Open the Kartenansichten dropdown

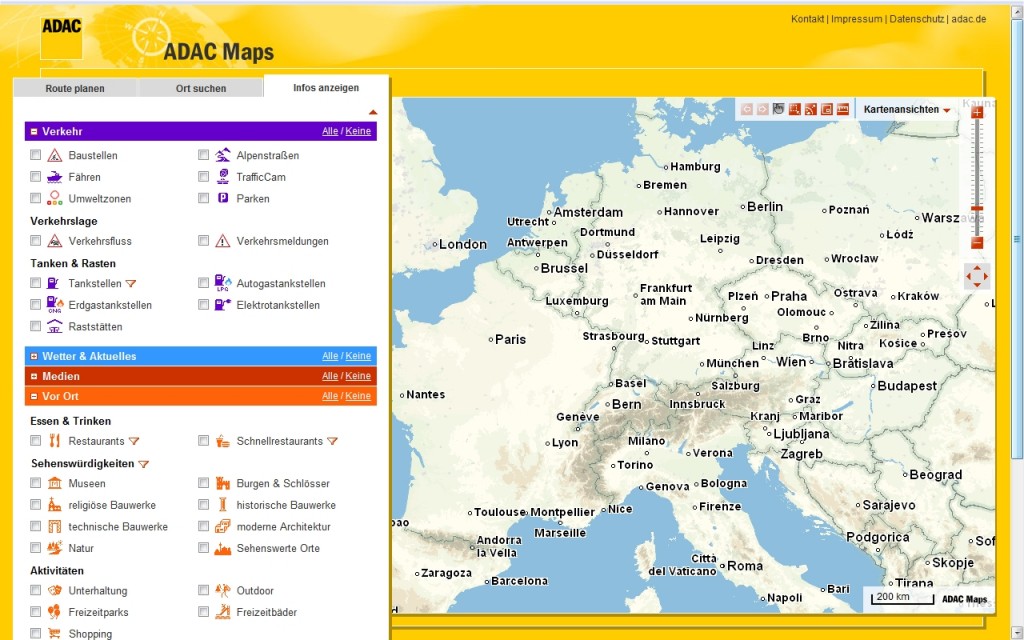click(x=907, y=109)
